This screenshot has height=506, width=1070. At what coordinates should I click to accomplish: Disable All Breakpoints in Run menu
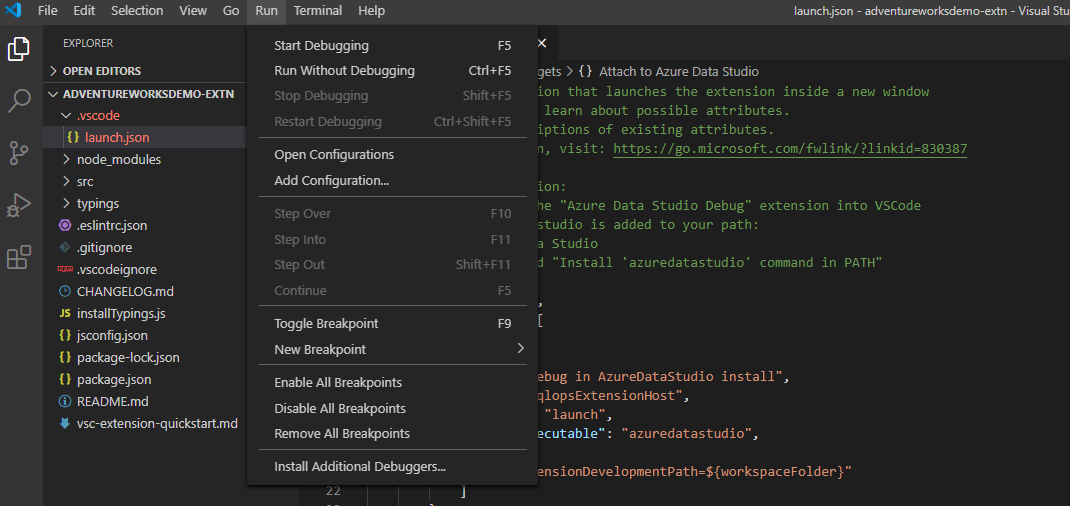(340, 408)
